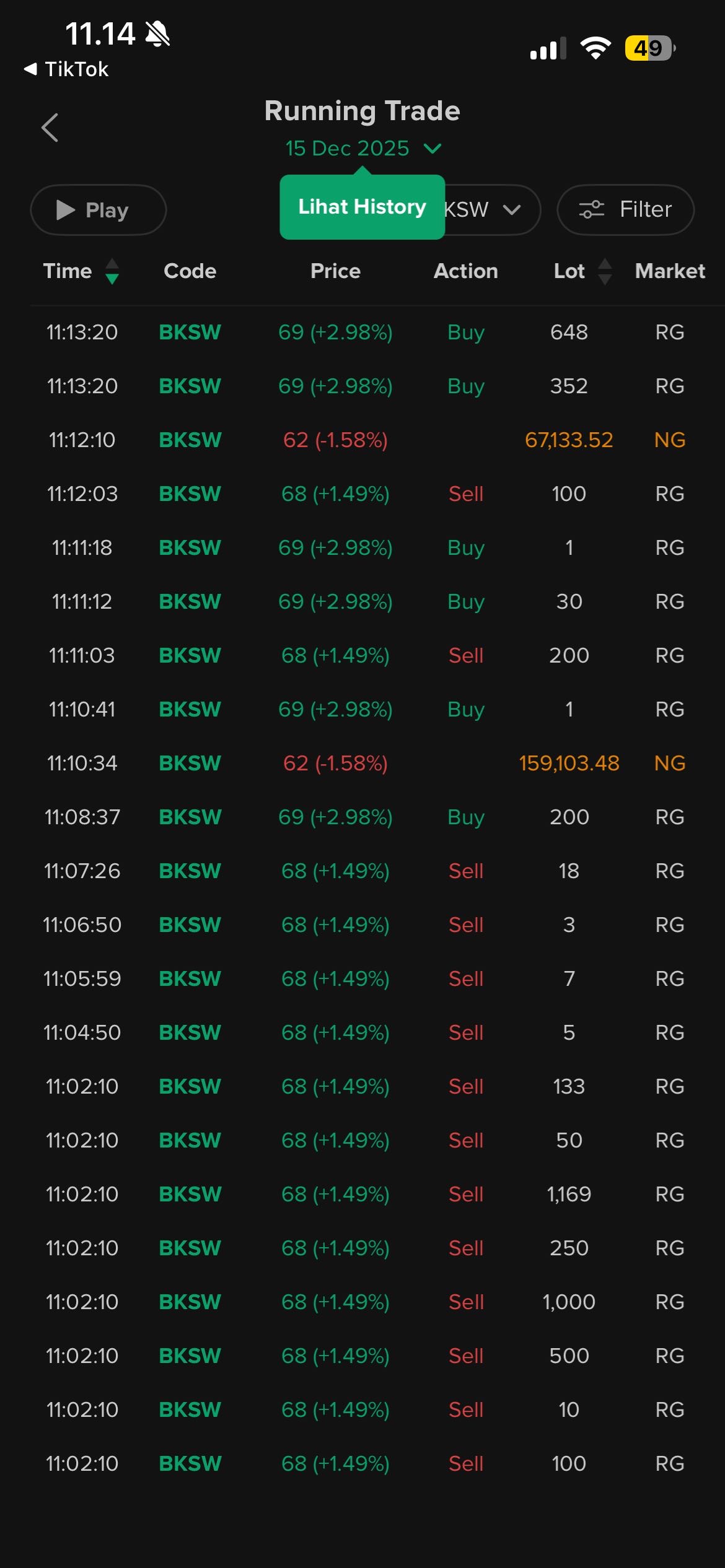Tap the back arrow icon

click(50, 128)
